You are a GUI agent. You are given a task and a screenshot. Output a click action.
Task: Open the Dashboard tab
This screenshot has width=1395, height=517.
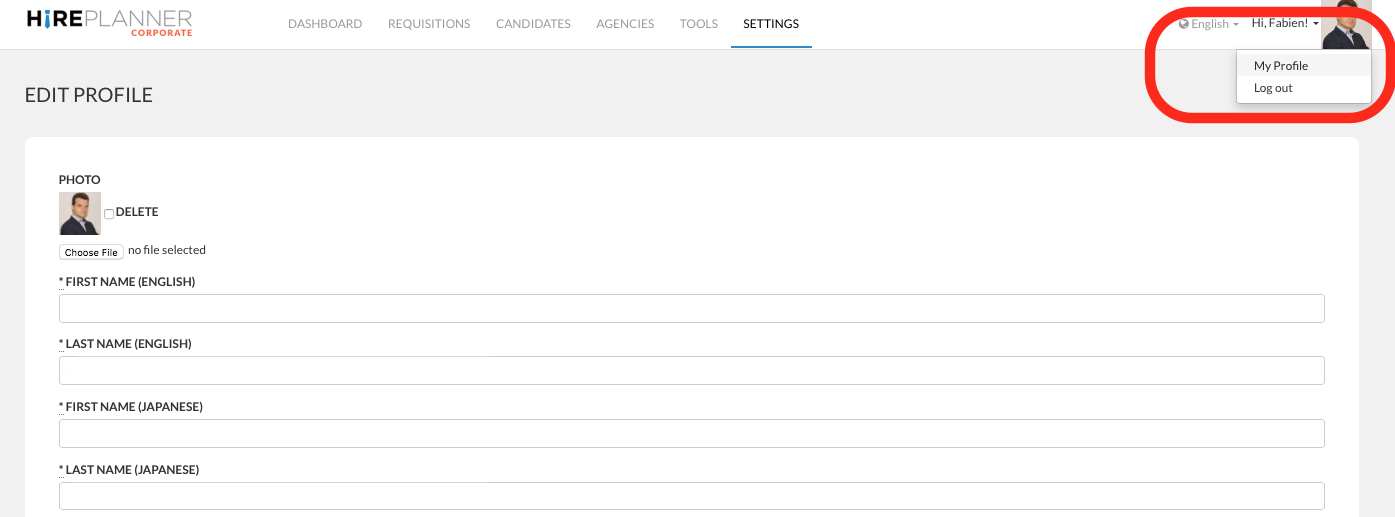(325, 24)
